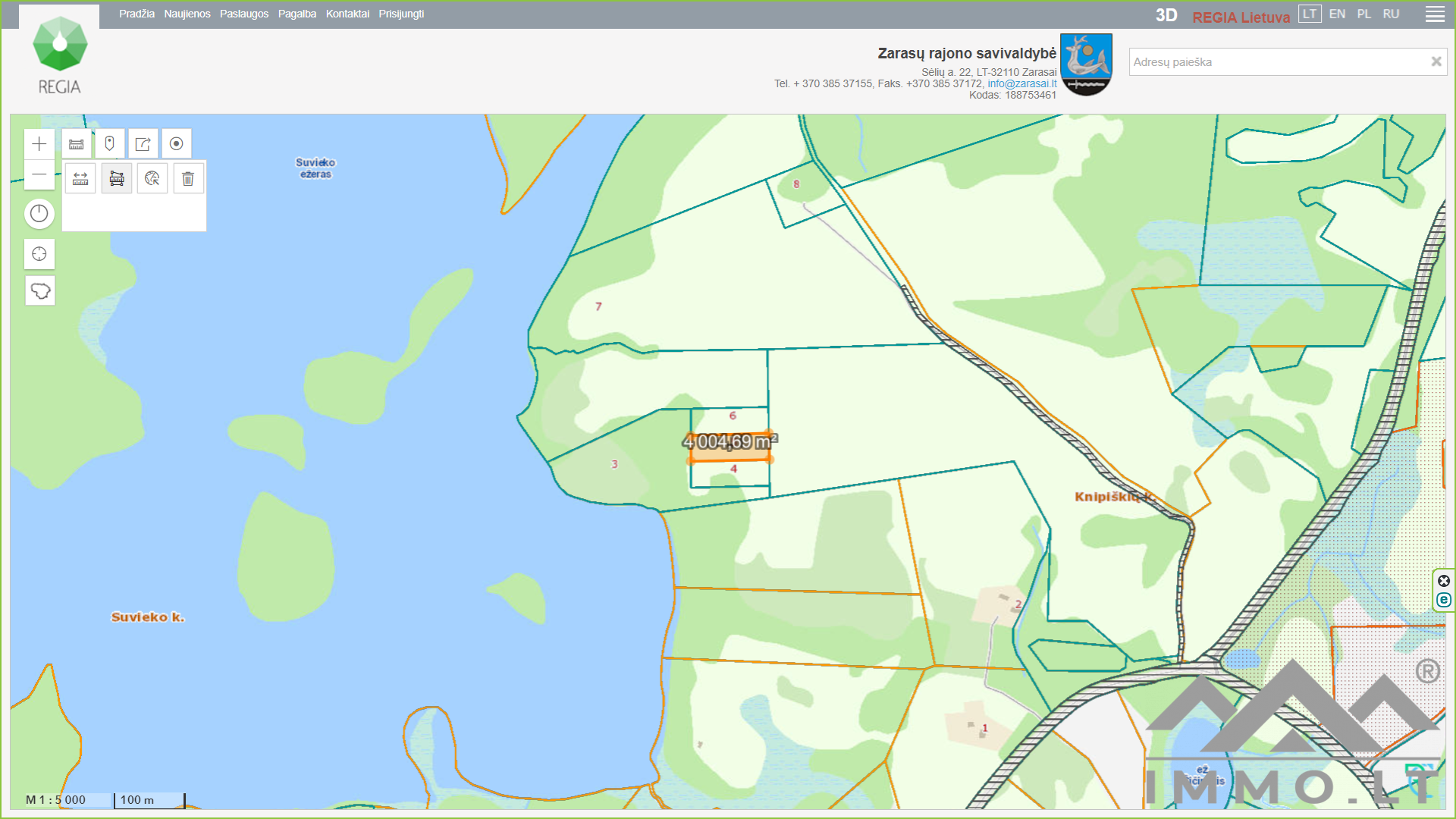Select the area measure tool

(x=117, y=179)
